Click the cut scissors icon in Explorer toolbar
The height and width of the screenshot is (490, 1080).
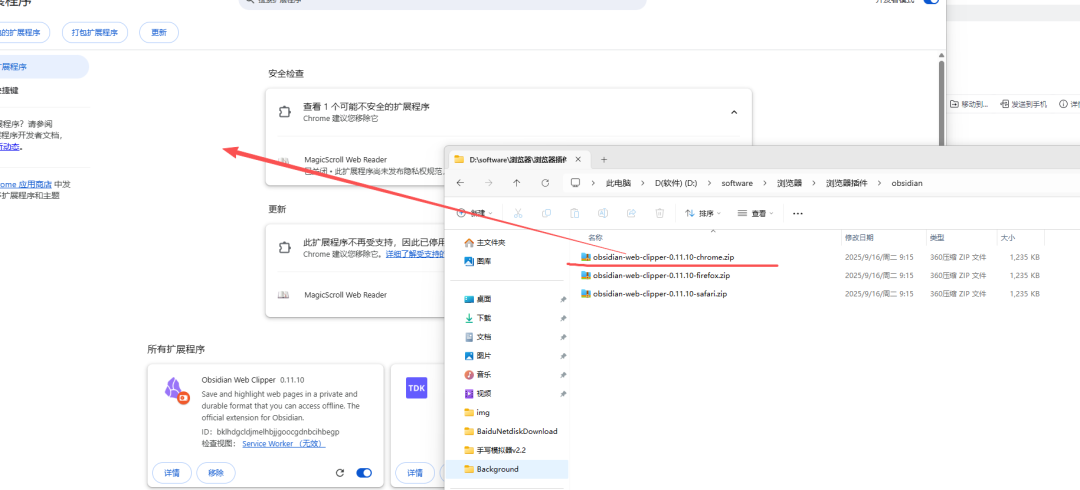[x=518, y=213]
